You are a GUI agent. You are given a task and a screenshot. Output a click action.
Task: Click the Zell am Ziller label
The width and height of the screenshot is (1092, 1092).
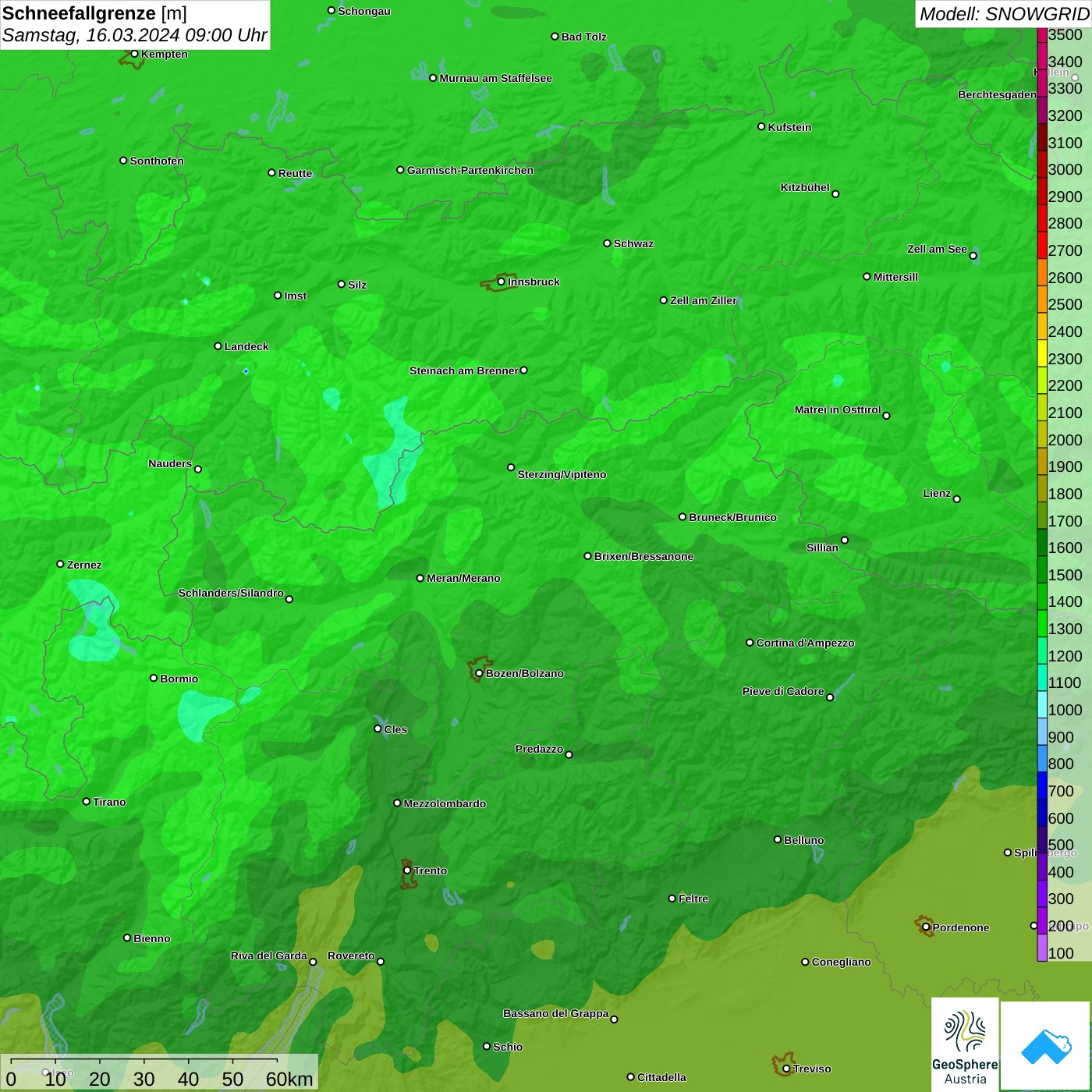tap(704, 300)
